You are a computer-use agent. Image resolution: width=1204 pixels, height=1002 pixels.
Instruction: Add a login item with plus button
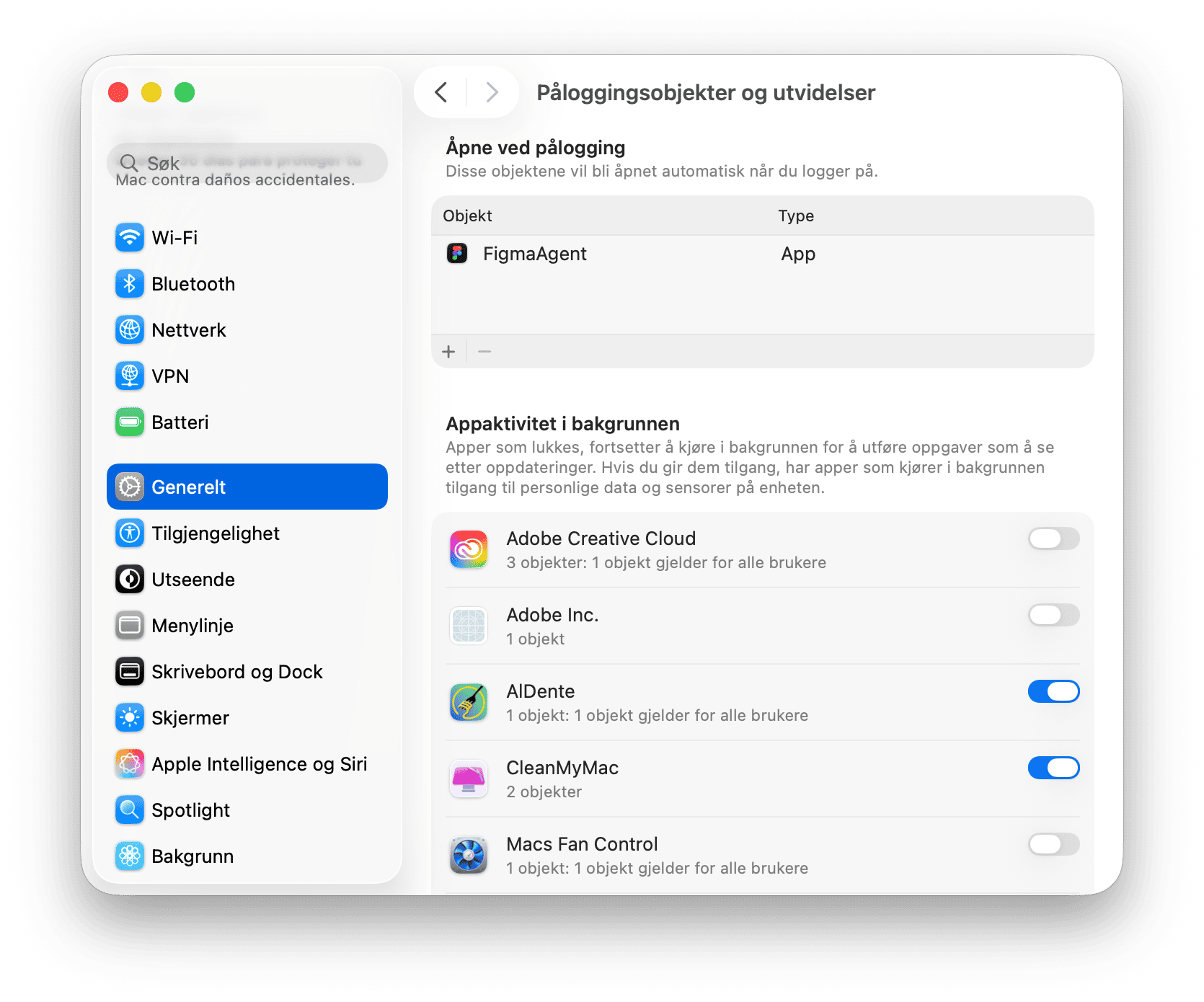448,352
